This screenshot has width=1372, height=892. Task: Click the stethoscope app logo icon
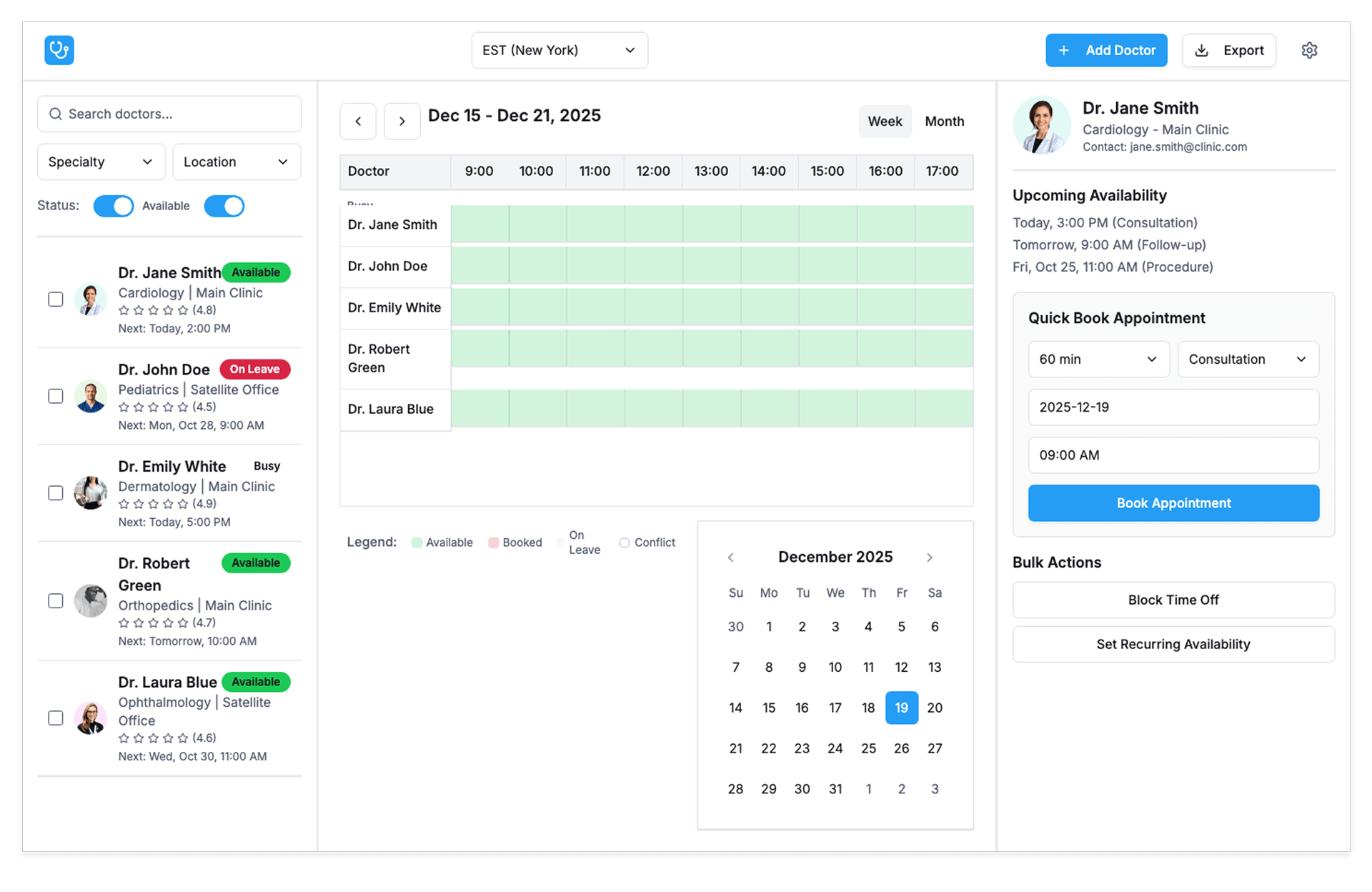click(x=59, y=50)
